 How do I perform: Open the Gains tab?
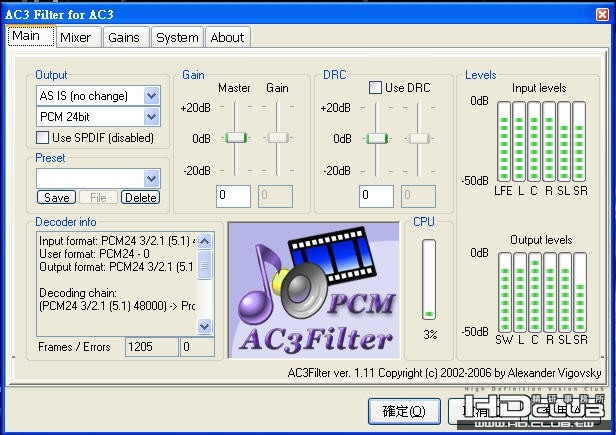click(126, 37)
